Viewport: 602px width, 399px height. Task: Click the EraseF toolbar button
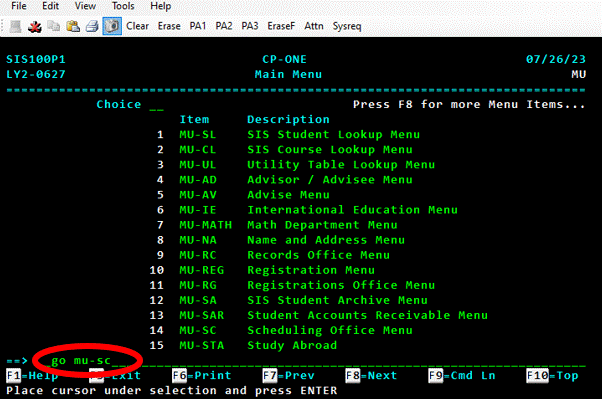tap(281, 26)
